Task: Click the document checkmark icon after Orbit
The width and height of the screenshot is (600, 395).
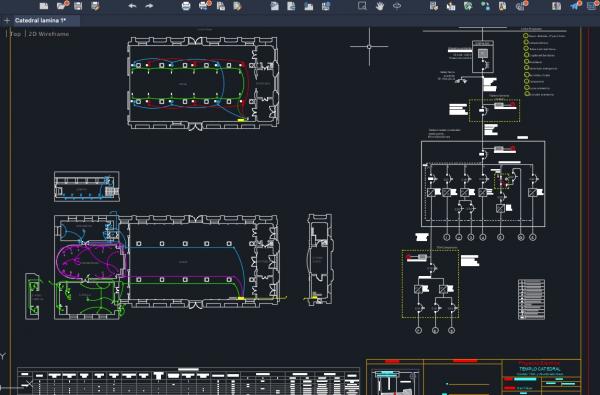Action: pyautogui.click(x=434, y=6)
